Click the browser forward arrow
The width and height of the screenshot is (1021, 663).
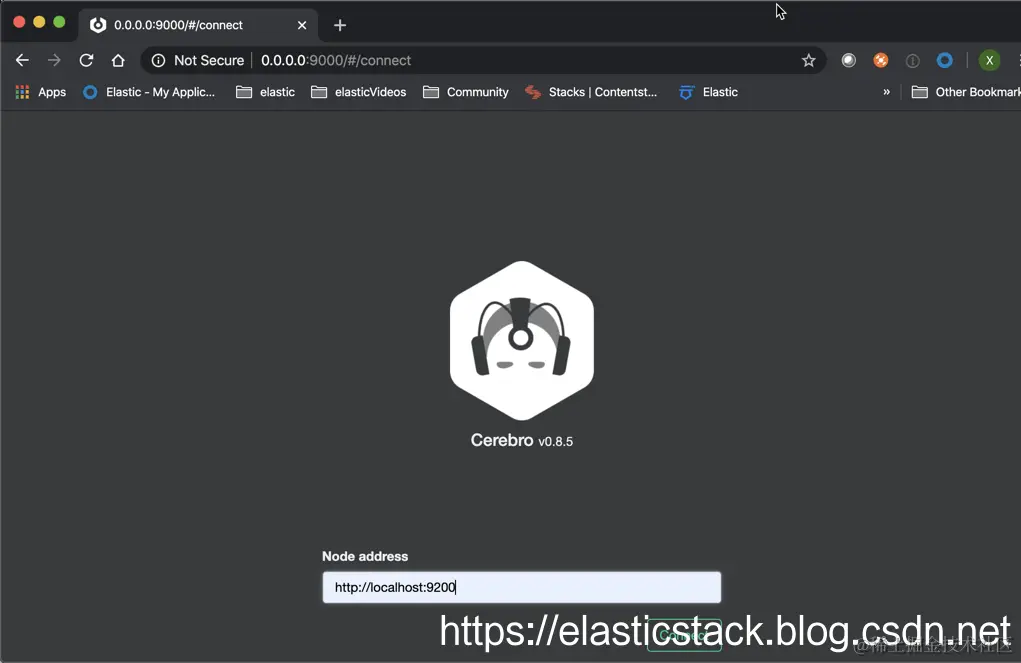[x=54, y=61]
